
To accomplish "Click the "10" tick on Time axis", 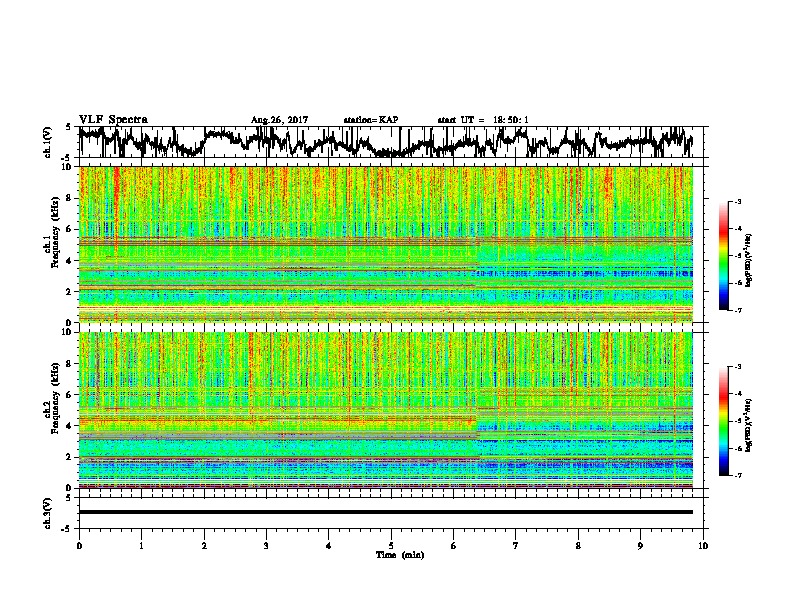I will click(703, 546).
